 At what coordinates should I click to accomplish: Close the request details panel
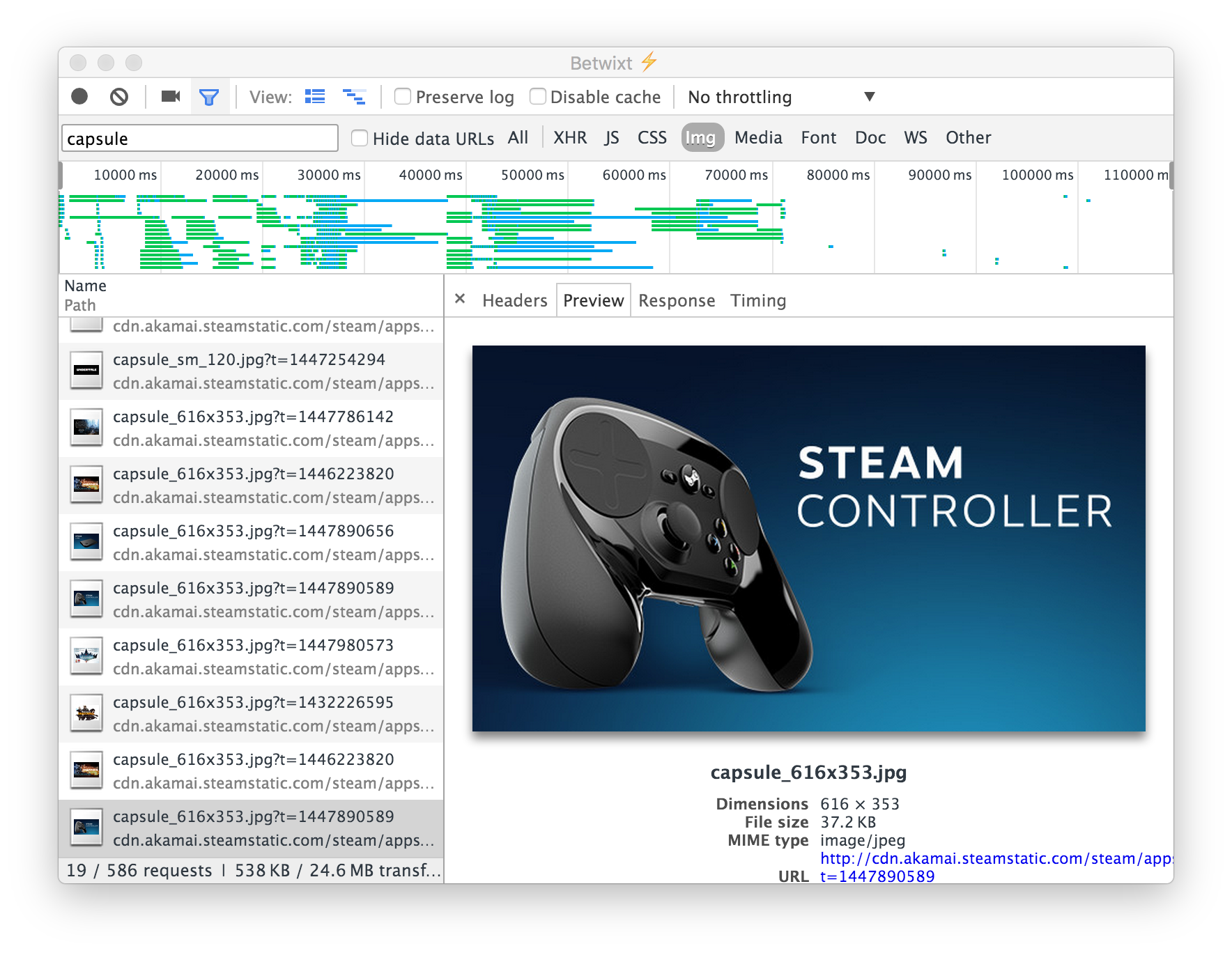coord(460,300)
